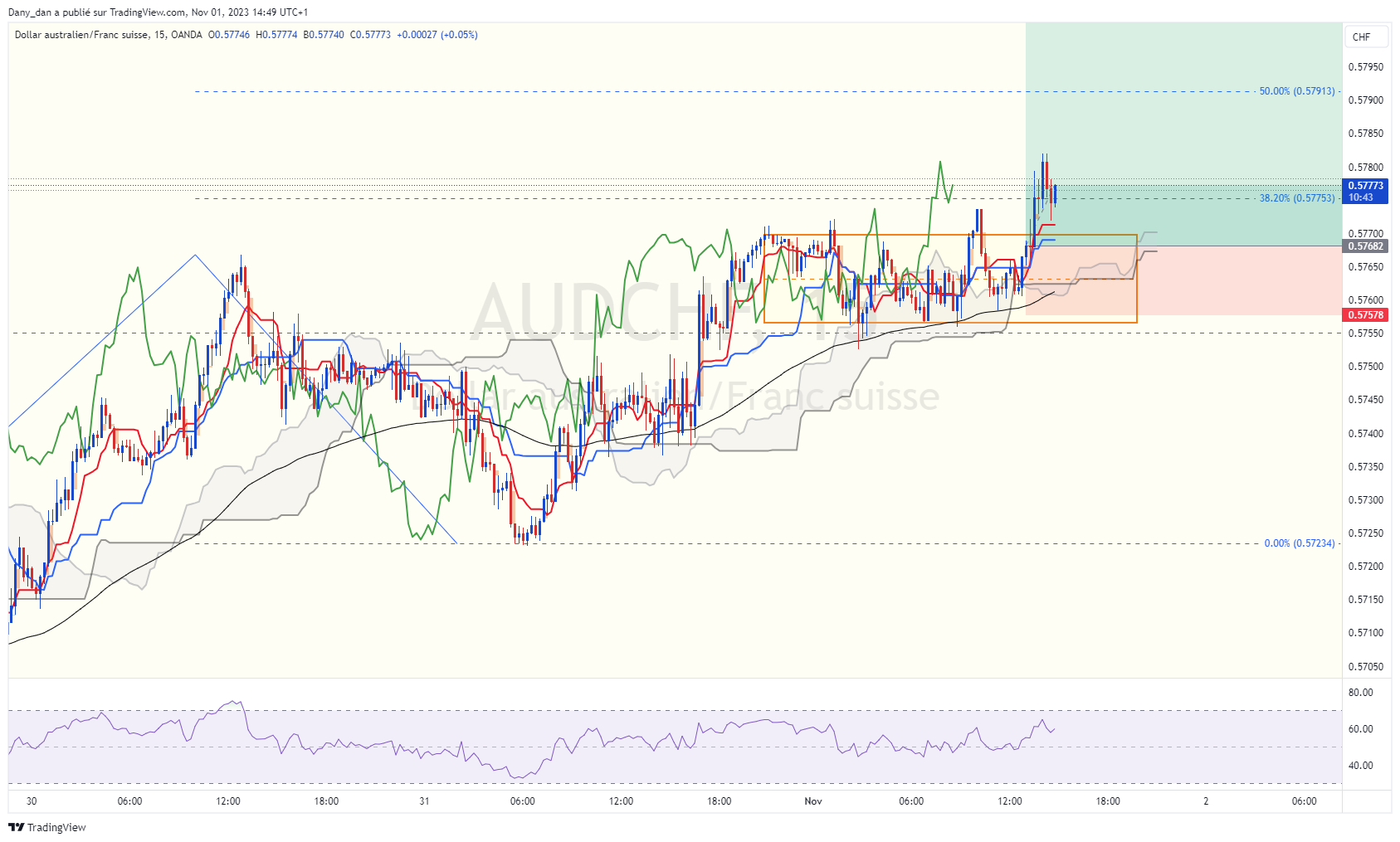
Task: Click the RSI scale value 60.00
Action: [1361, 729]
